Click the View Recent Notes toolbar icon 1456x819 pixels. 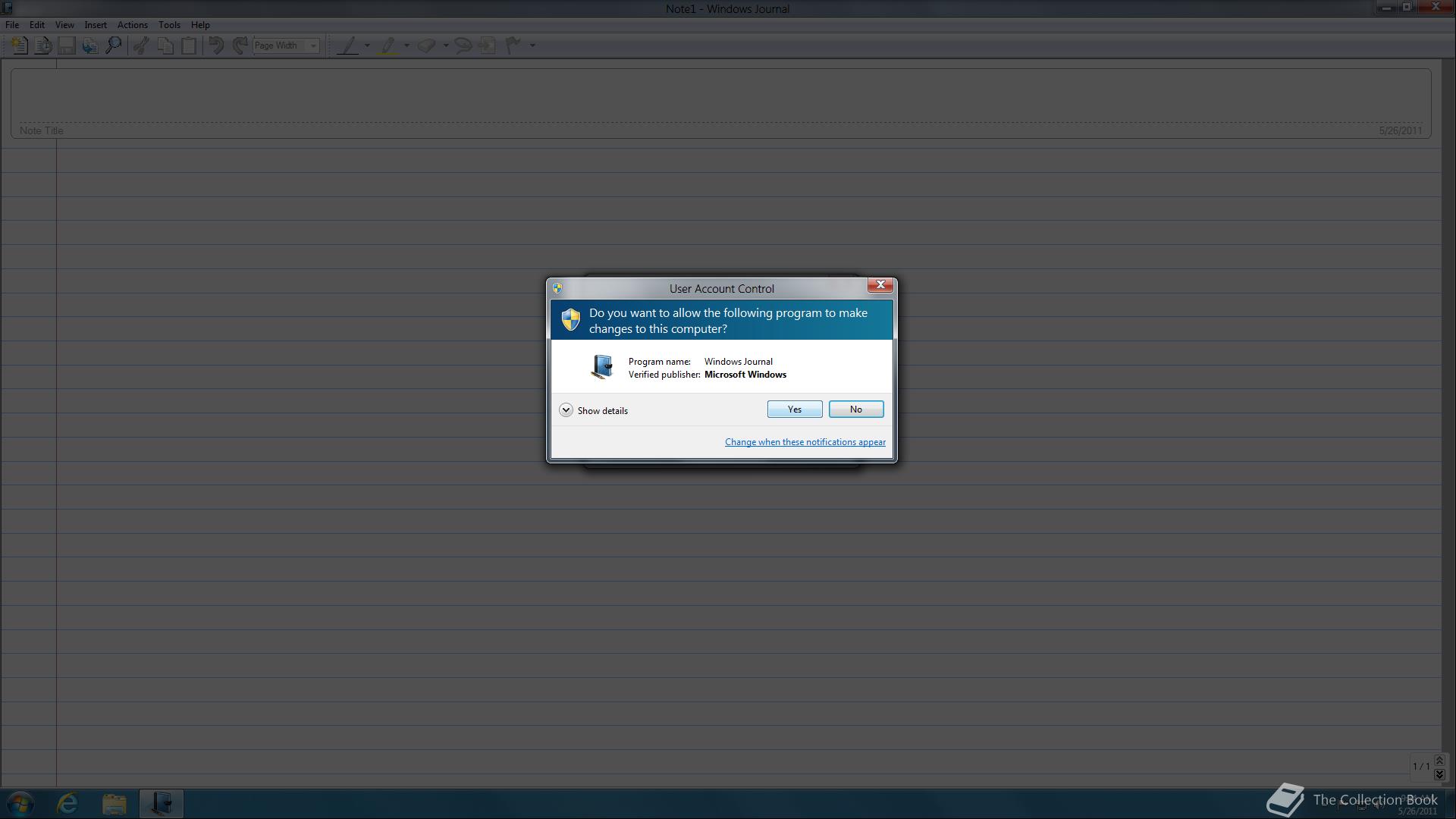coord(43,45)
